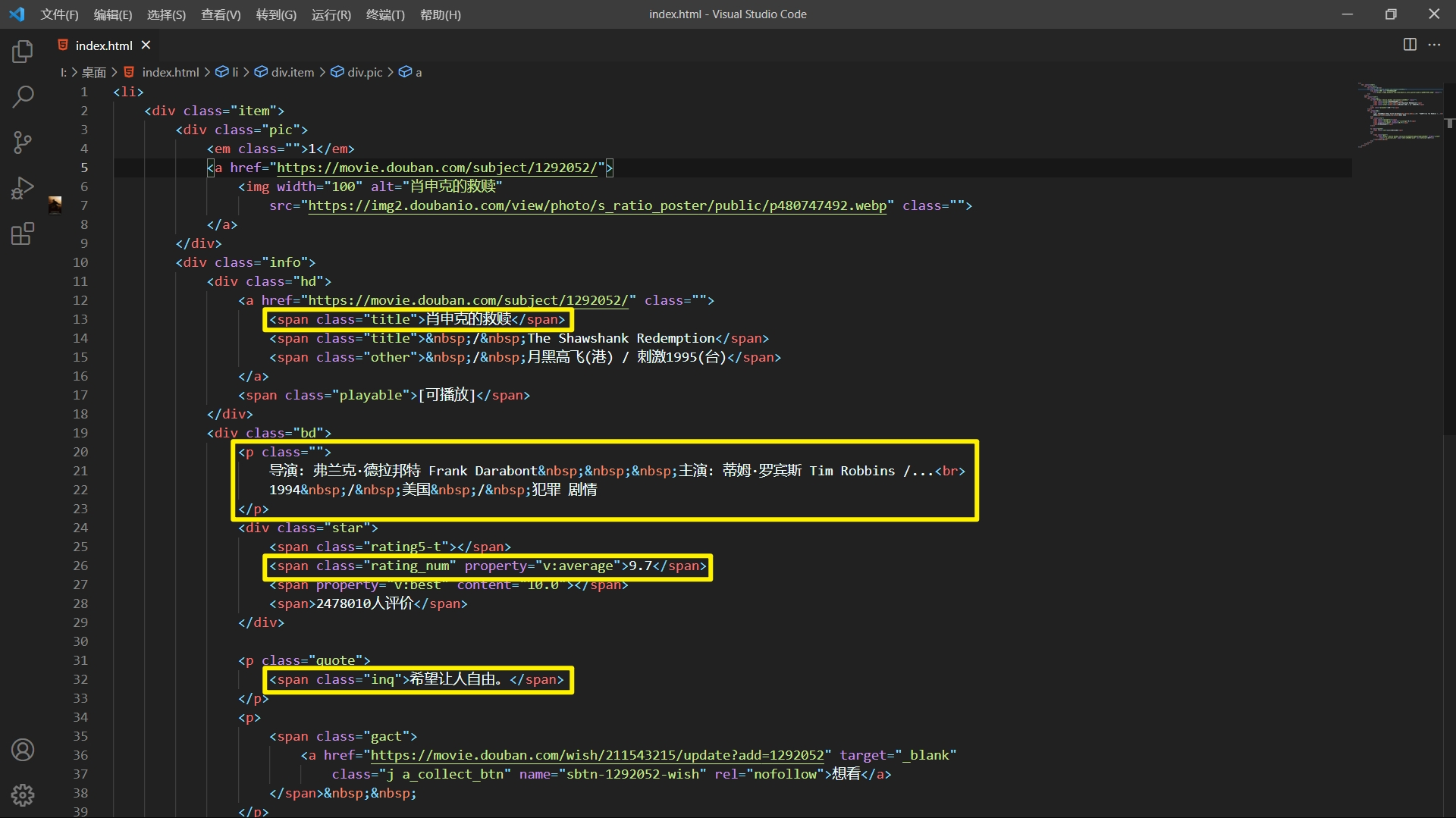Close the index.html tab
Image resolution: width=1456 pixels, height=818 pixels.
click(146, 45)
